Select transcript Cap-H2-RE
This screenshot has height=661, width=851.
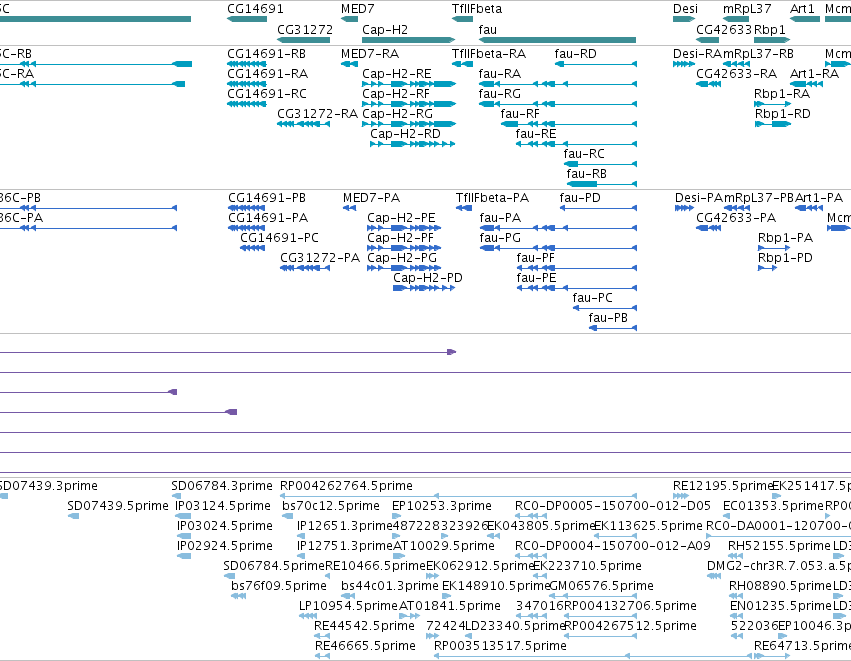(x=409, y=84)
